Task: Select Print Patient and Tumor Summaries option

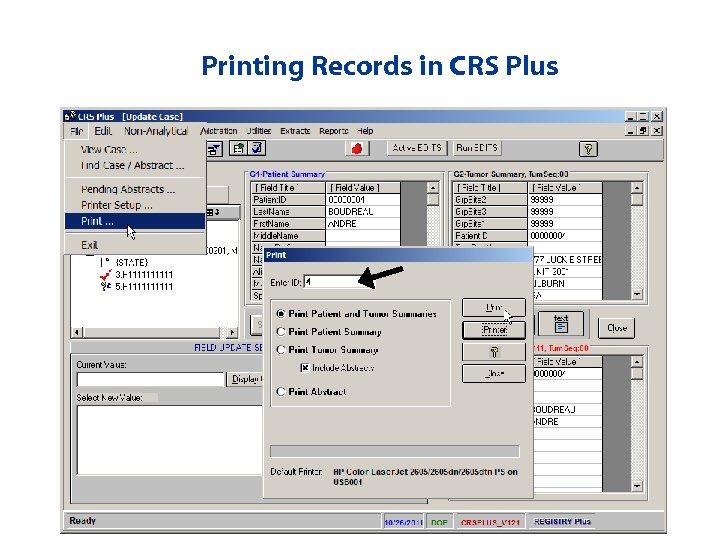Action: [x=281, y=314]
